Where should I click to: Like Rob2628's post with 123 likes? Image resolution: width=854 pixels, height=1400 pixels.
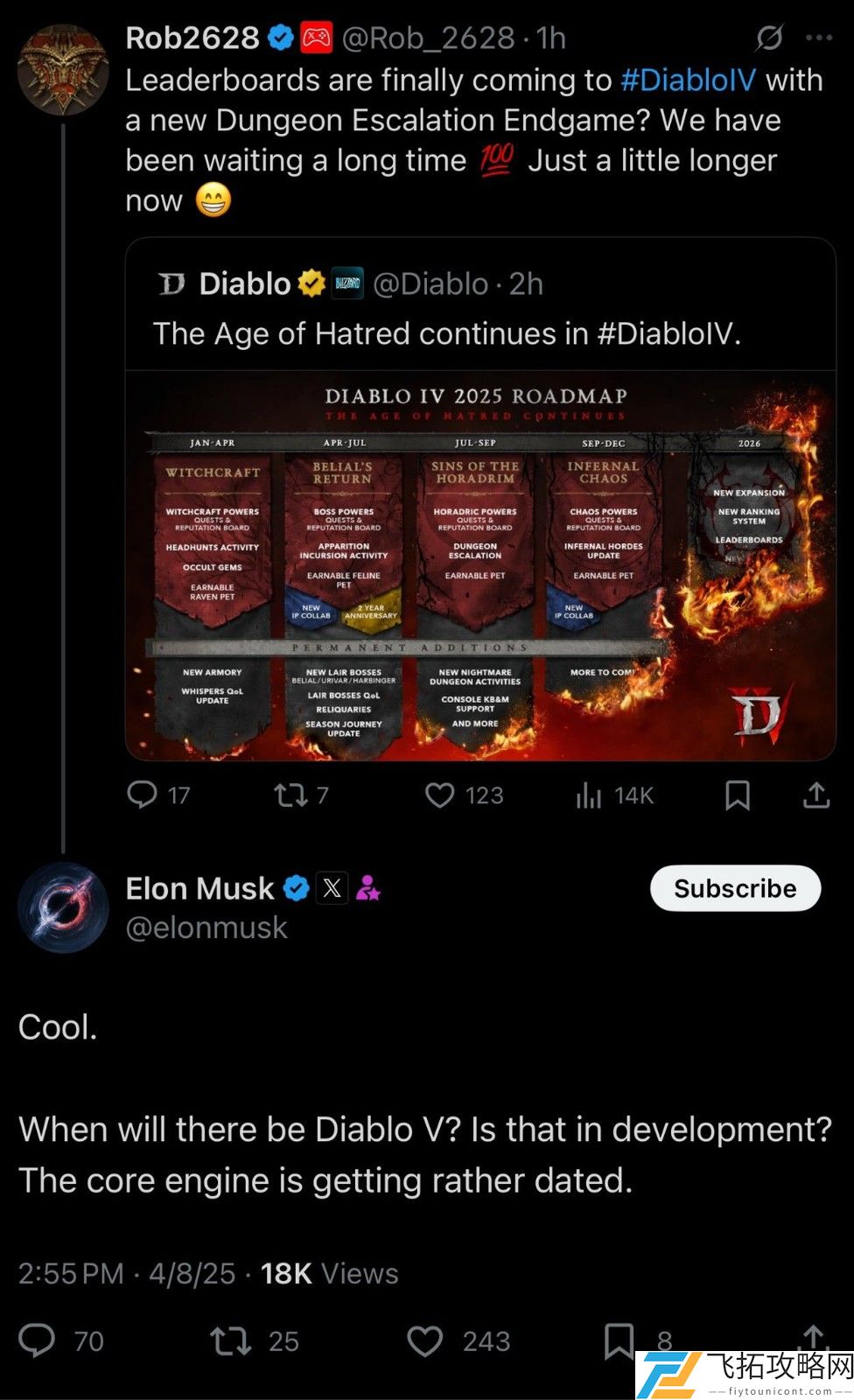pos(464,795)
